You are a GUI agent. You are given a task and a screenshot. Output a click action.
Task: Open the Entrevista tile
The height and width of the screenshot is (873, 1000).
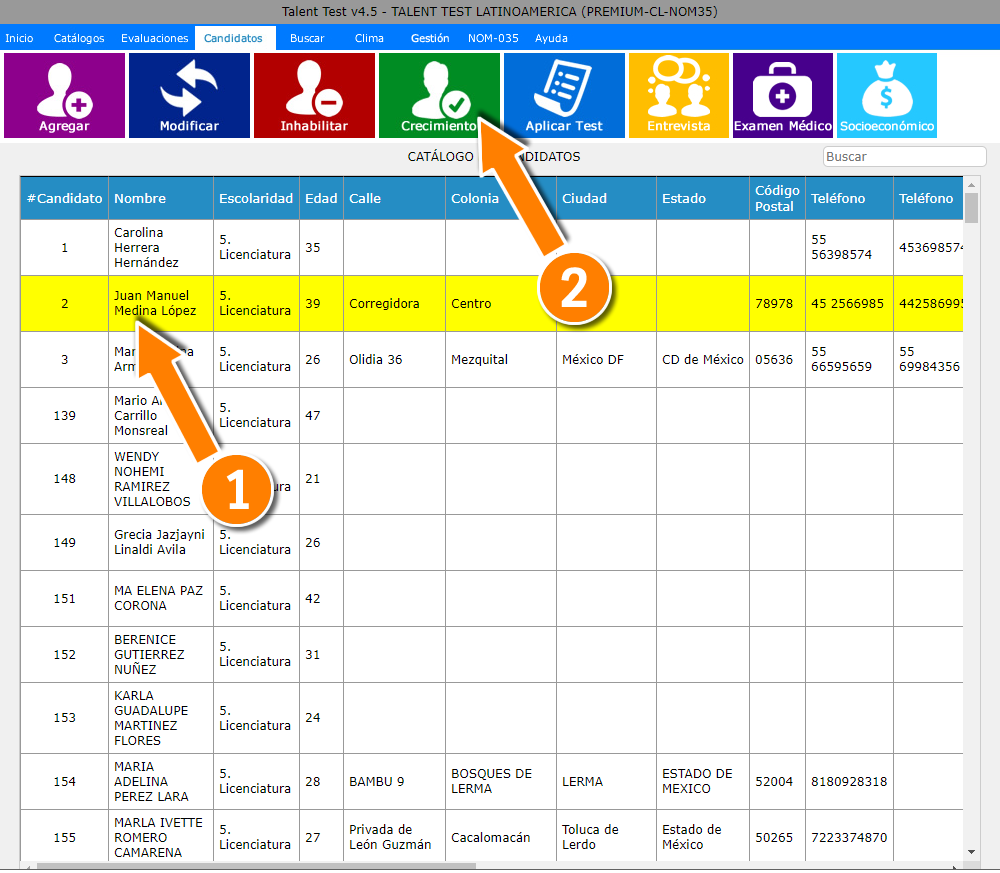click(x=679, y=95)
